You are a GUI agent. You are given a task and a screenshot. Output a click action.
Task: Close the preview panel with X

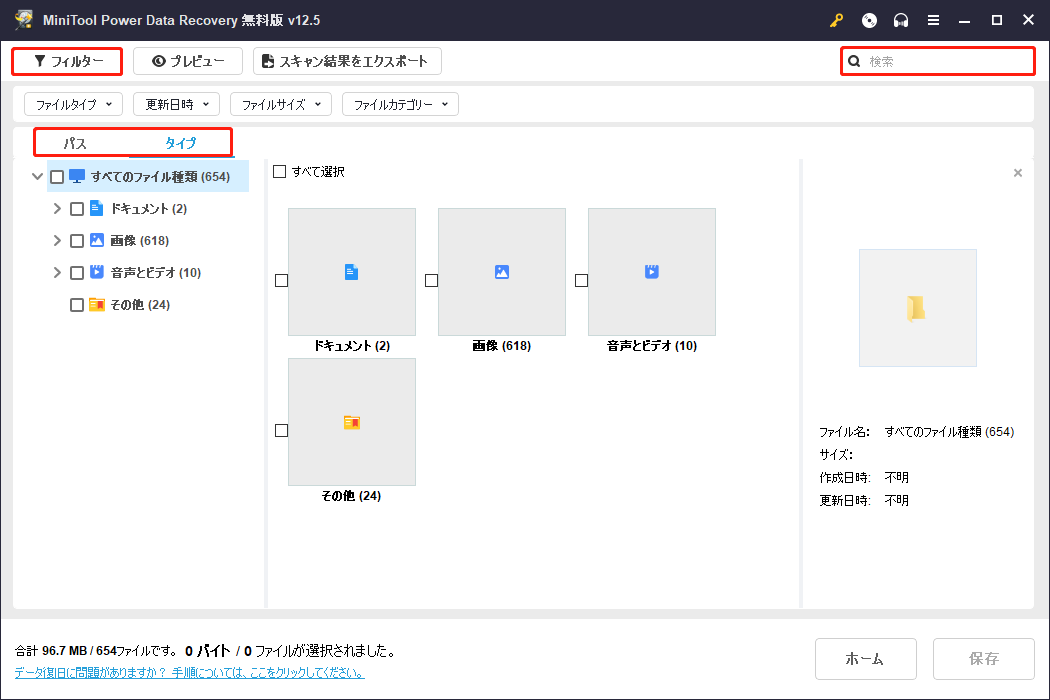pos(1018,173)
